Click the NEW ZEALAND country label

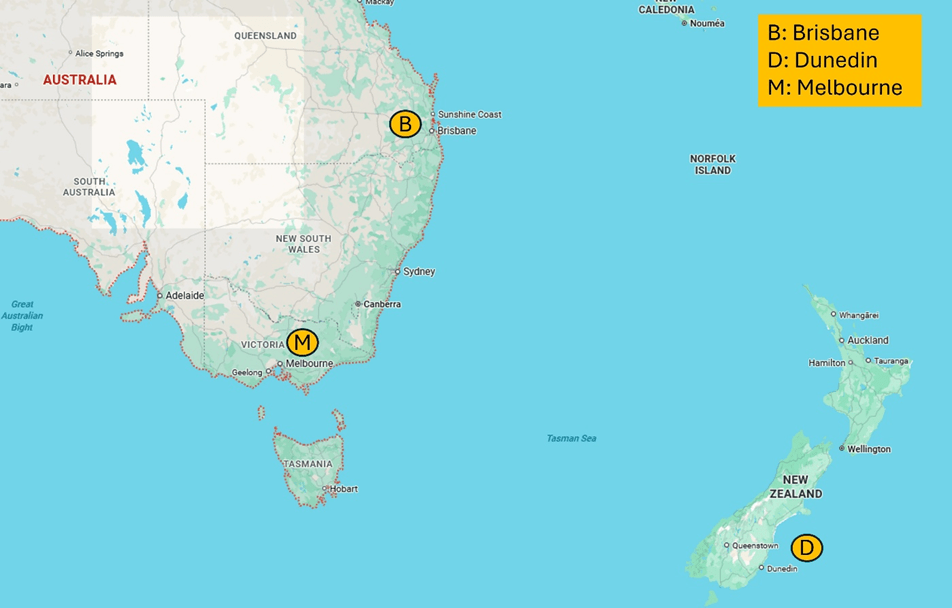(x=795, y=487)
